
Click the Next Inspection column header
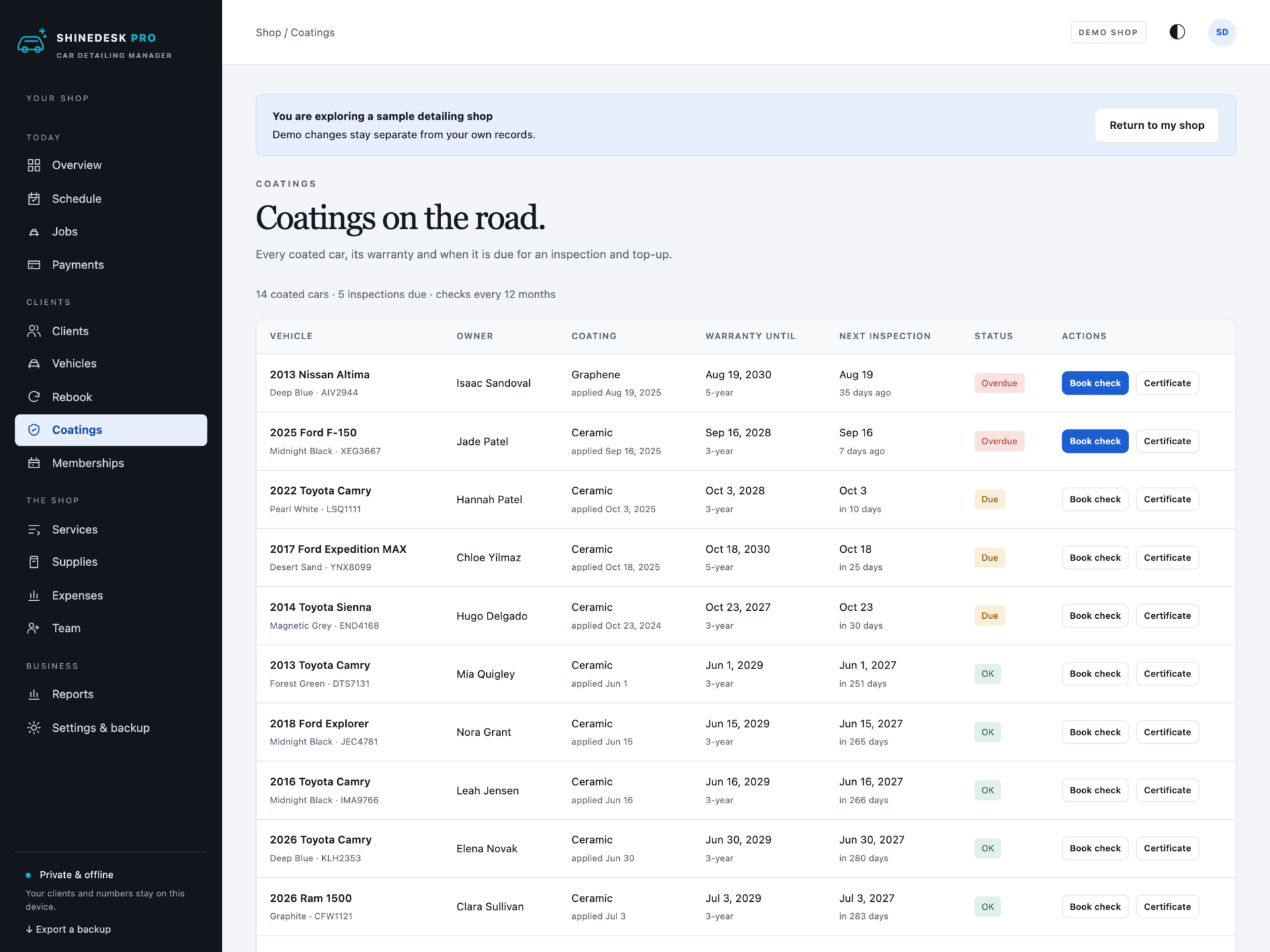point(884,336)
